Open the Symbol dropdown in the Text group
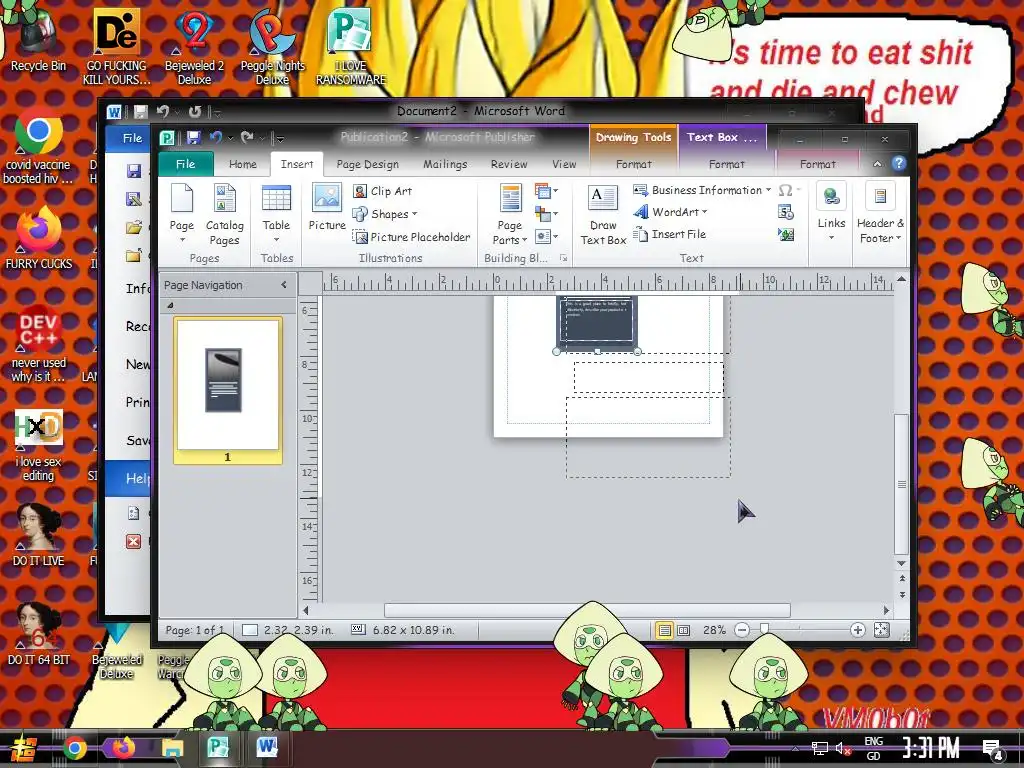The height and width of the screenshot is (768, 1024). 789,190
